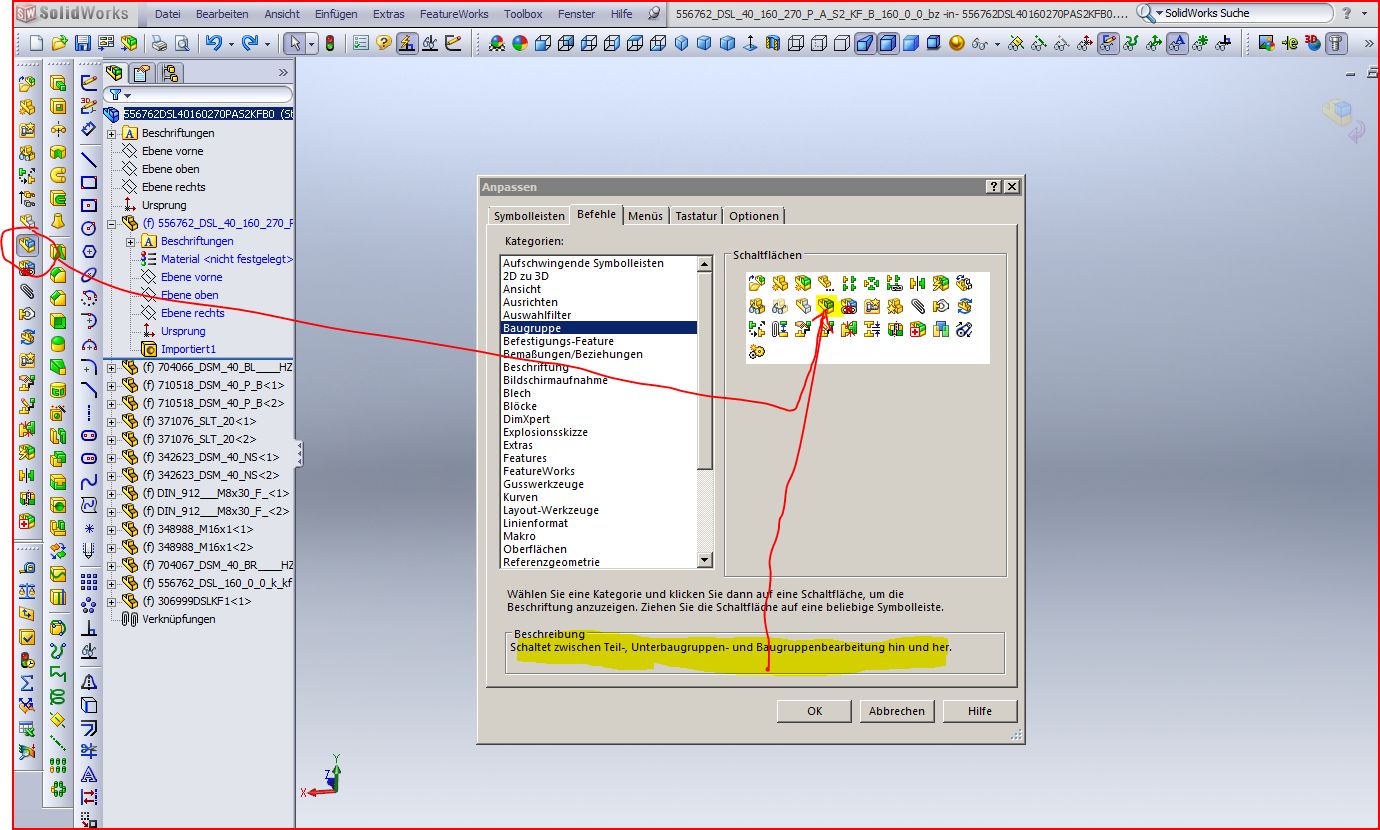This screenshot has width=1380, height=830.
Task: Open the FeatureWorks menu
Action: [454, 14]
